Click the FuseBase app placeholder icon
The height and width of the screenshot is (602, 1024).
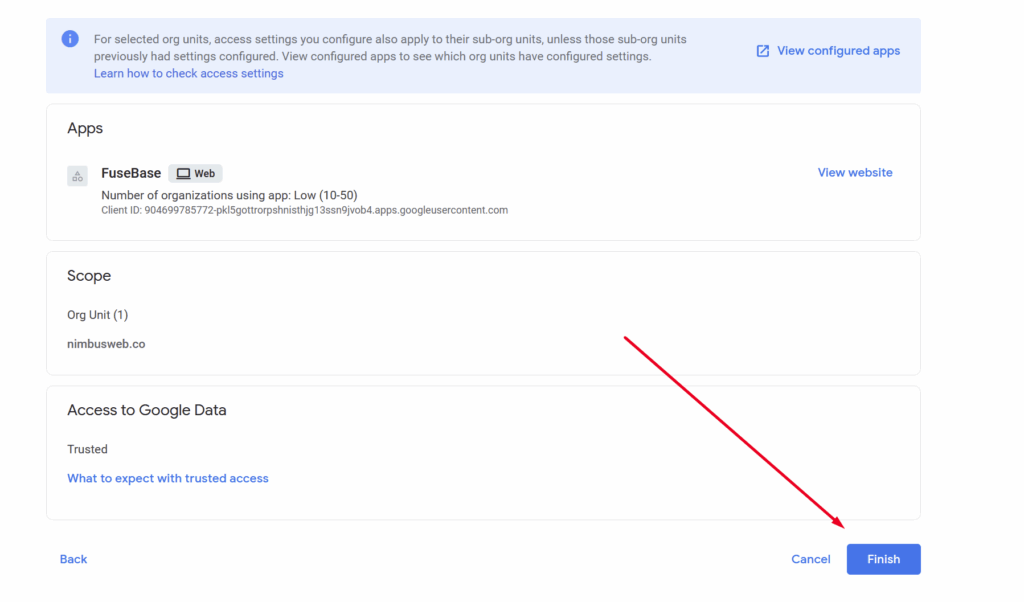(77, 176)
